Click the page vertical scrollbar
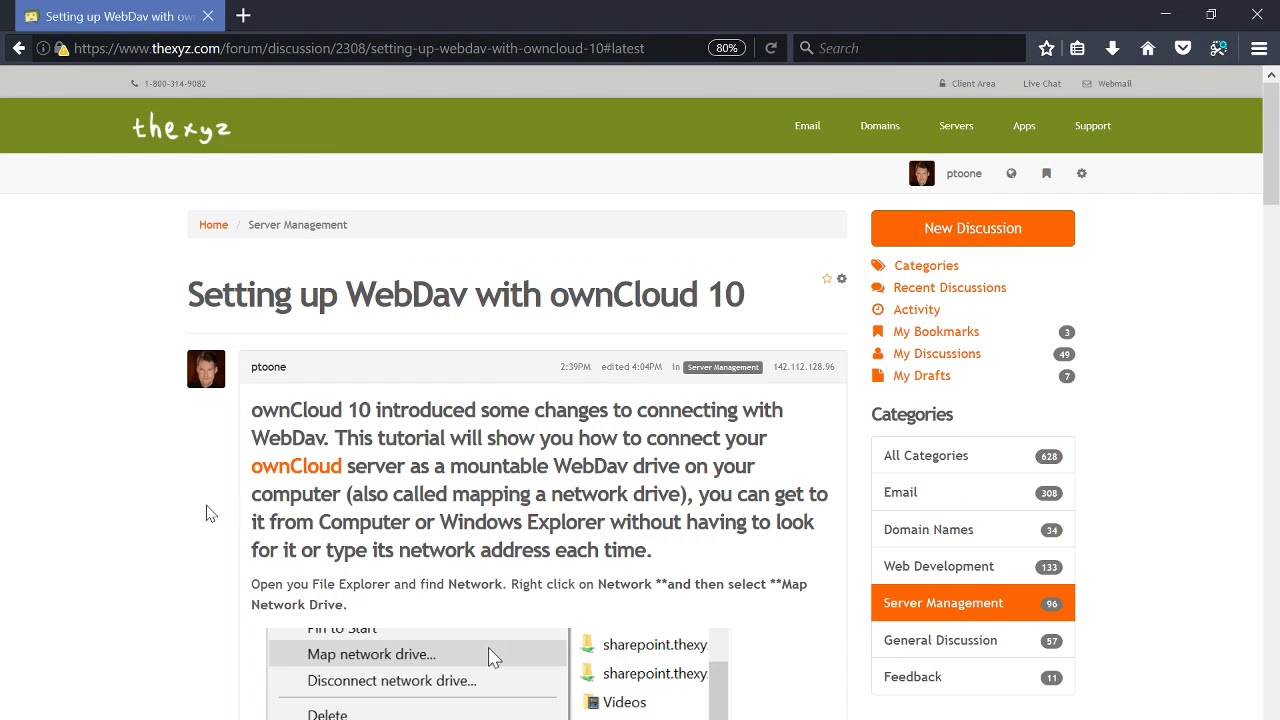1280x720 pixels. point(1271,143)
